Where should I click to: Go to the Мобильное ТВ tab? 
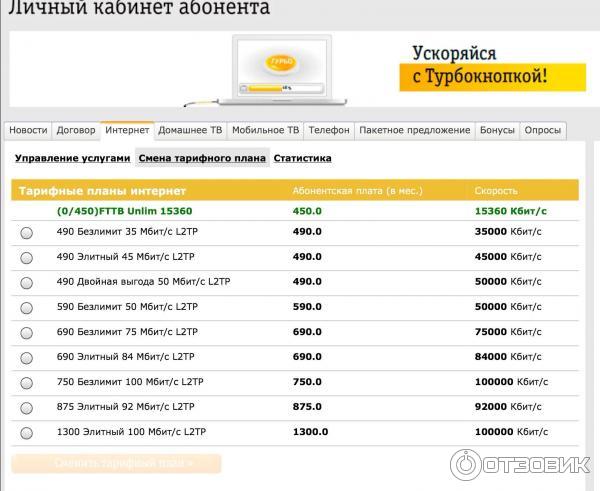tap(265, 131)
